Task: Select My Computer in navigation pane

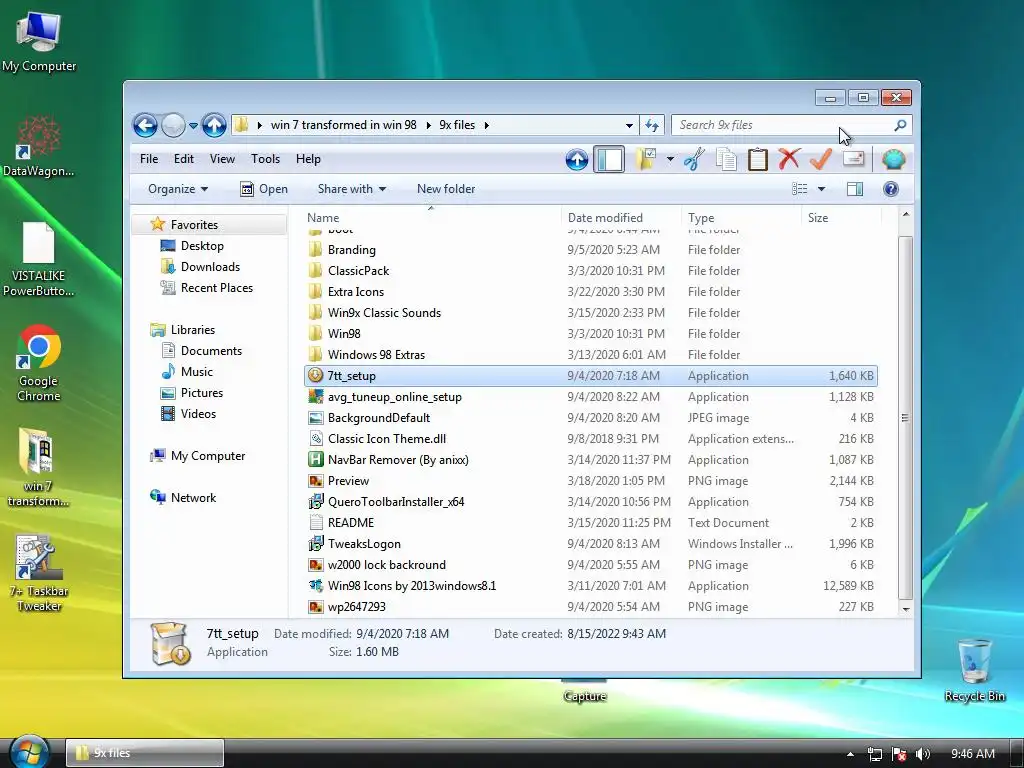Action: pyautogui.click(x=198, y=456)
